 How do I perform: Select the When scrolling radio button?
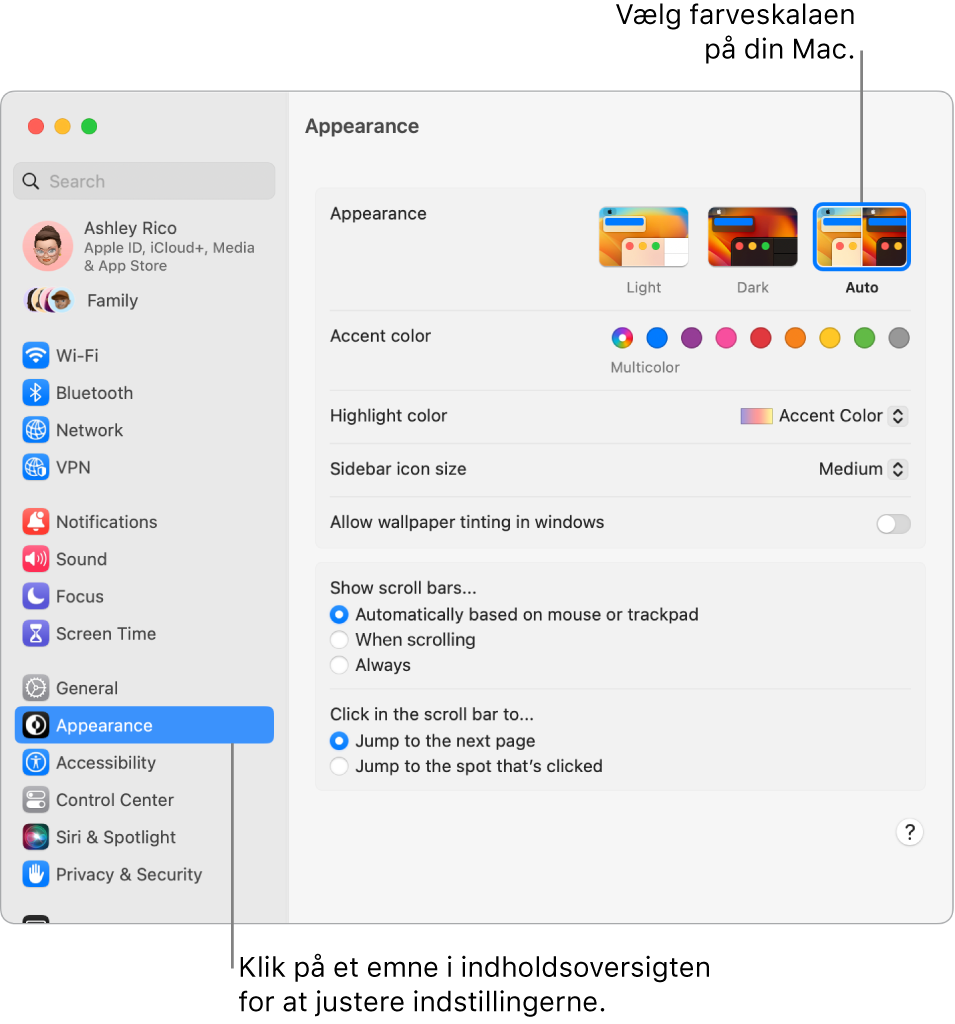click(339, 640)
